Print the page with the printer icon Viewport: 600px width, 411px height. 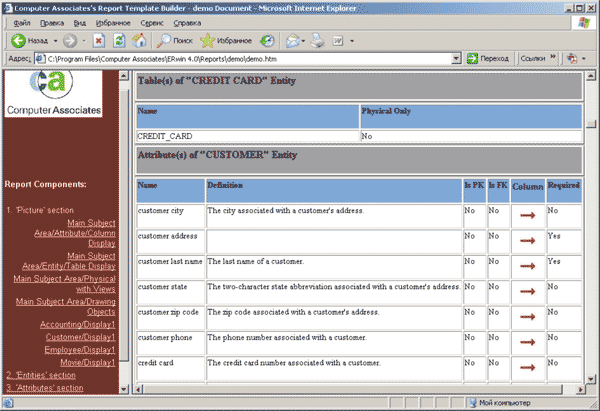click(317, 41)
